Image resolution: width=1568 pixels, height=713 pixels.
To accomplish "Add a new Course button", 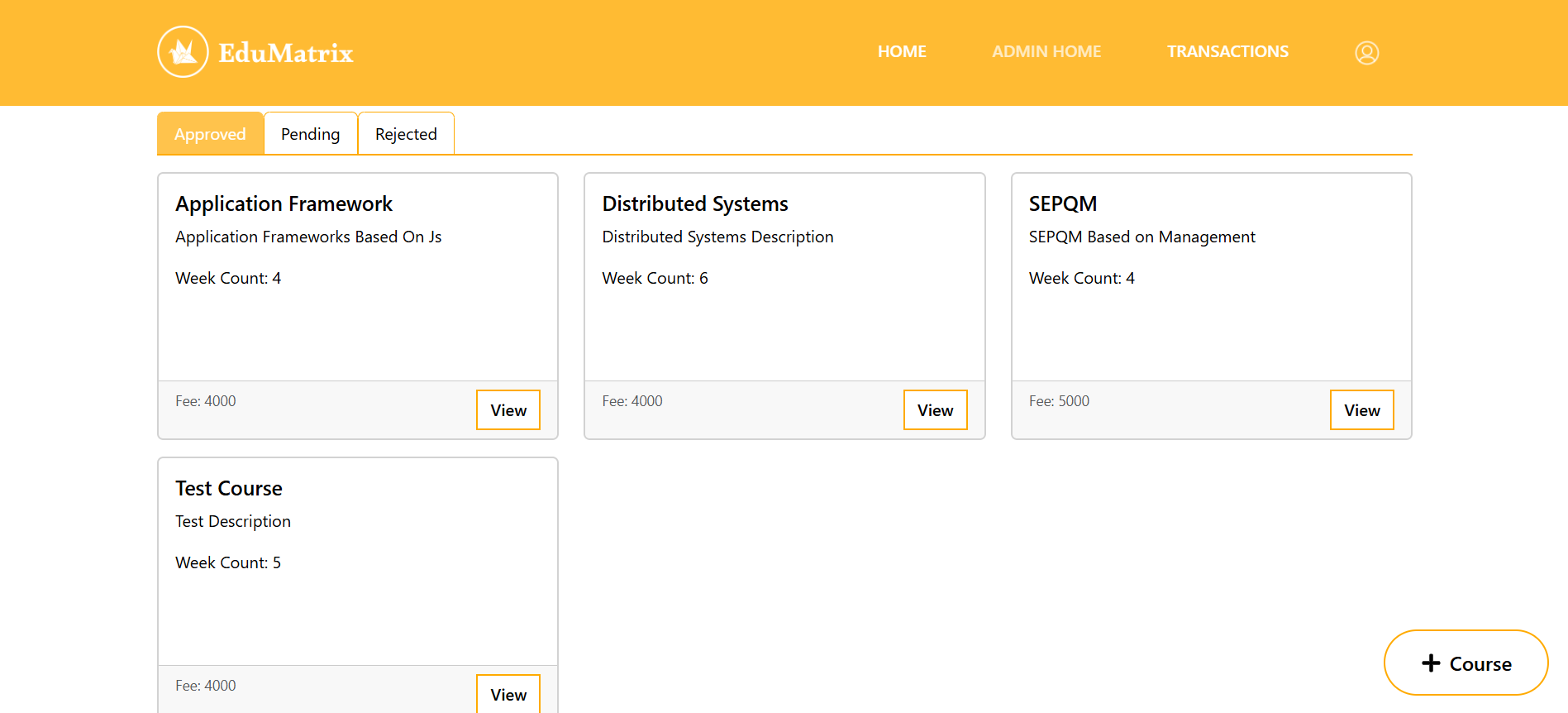I will click(x=1466, y=663).
